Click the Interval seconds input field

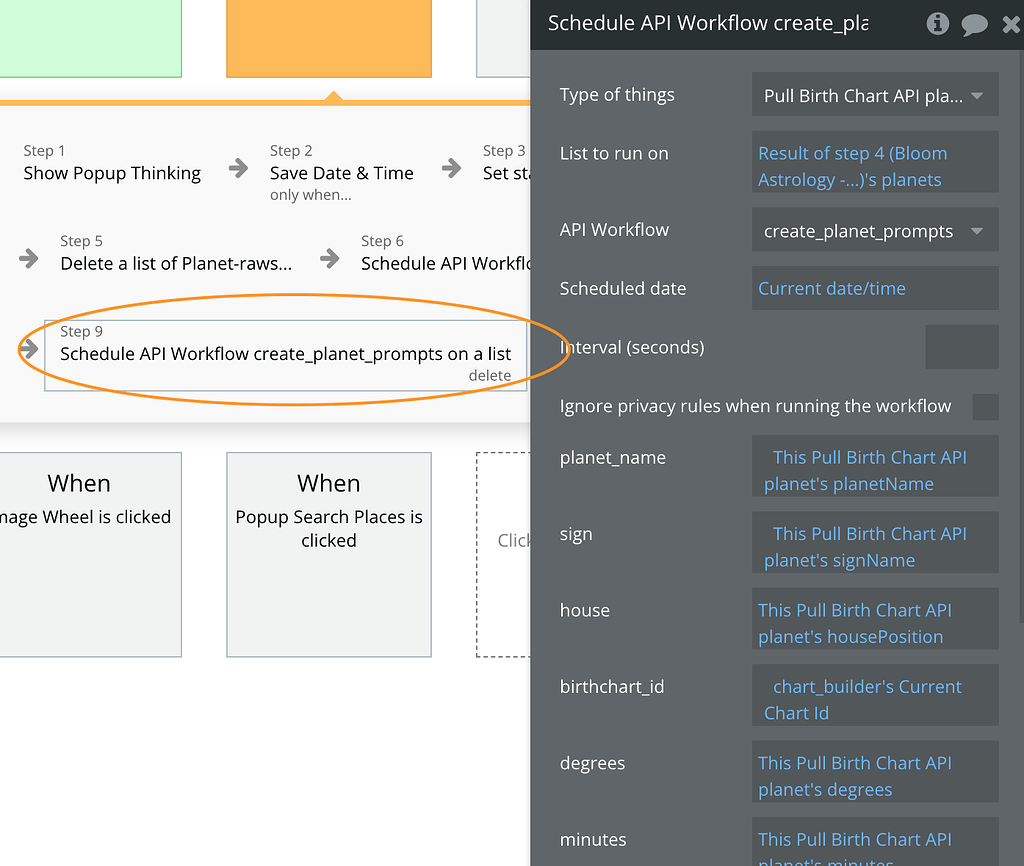pos(962,346)
